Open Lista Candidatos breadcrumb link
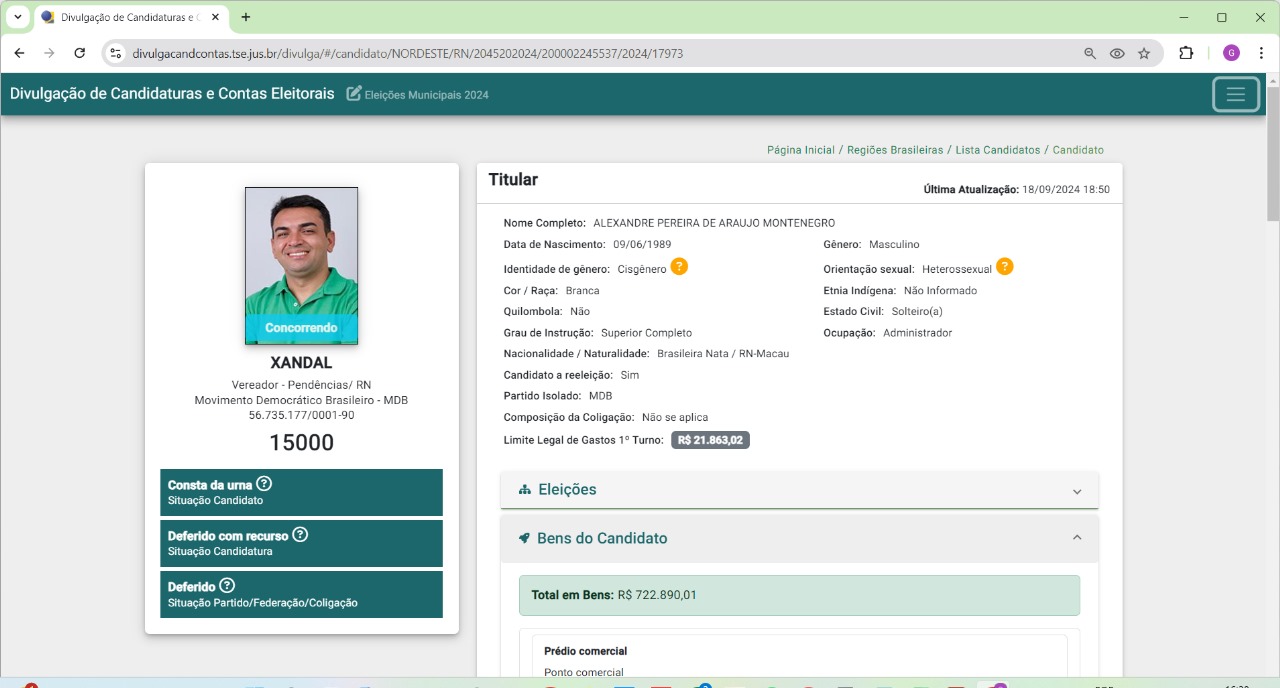This screenshot has width=1280, height=688. pyautogui.click(x=998, y=150)
